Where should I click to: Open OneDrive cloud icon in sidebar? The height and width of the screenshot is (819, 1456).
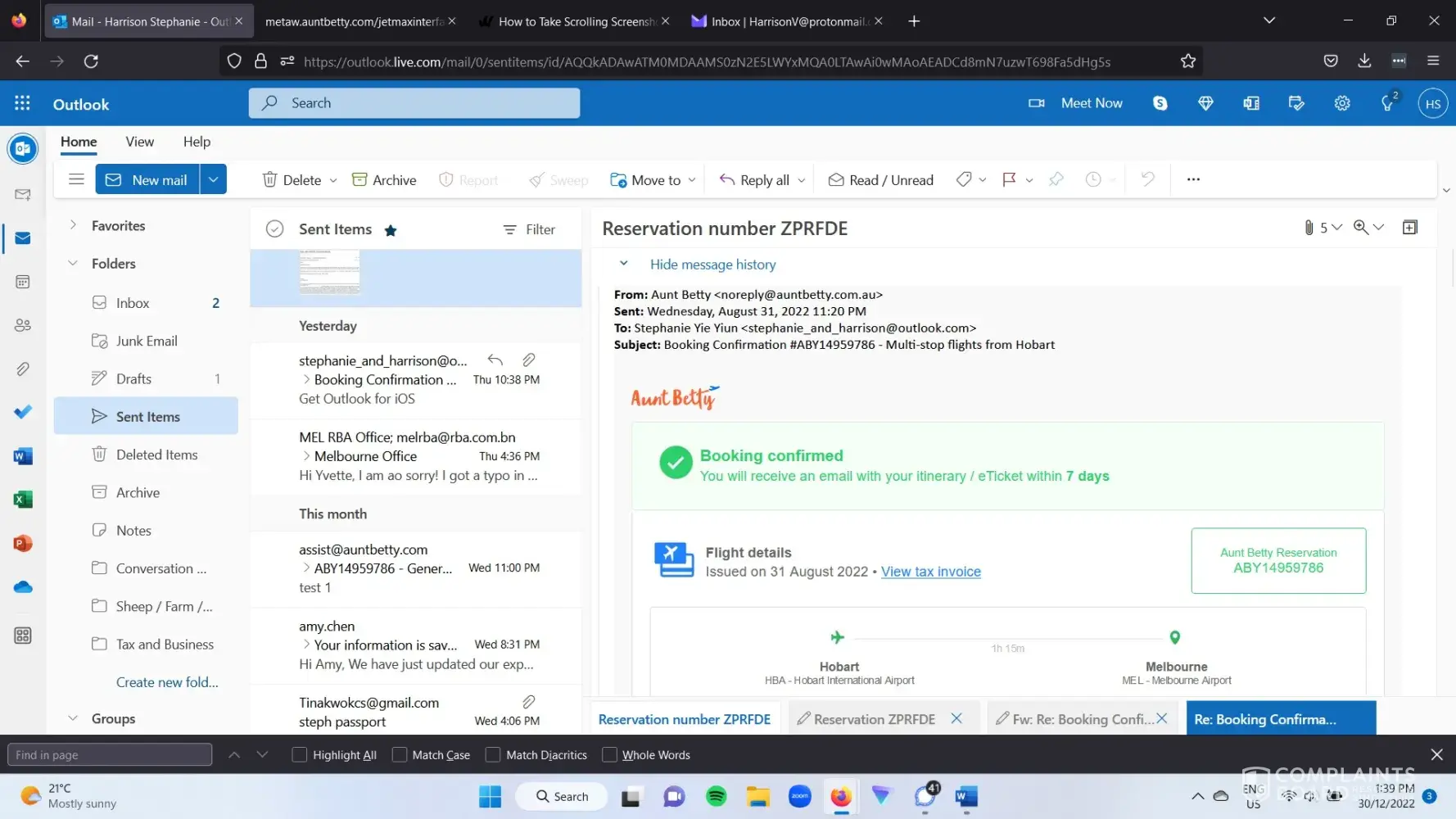pos(23,587)
